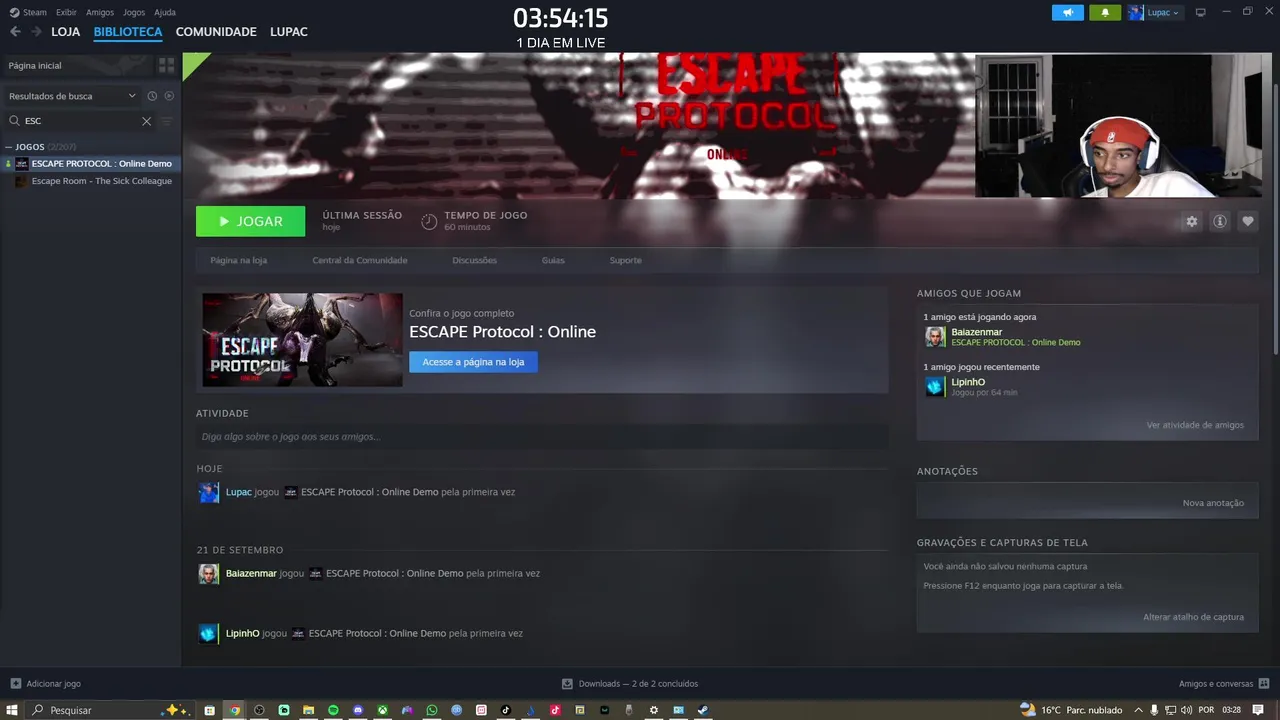Screen dimensions: 1280x720
Task: Open Xbox app in the taskbar
Action: pyautogui.click(x=383, y=710)
